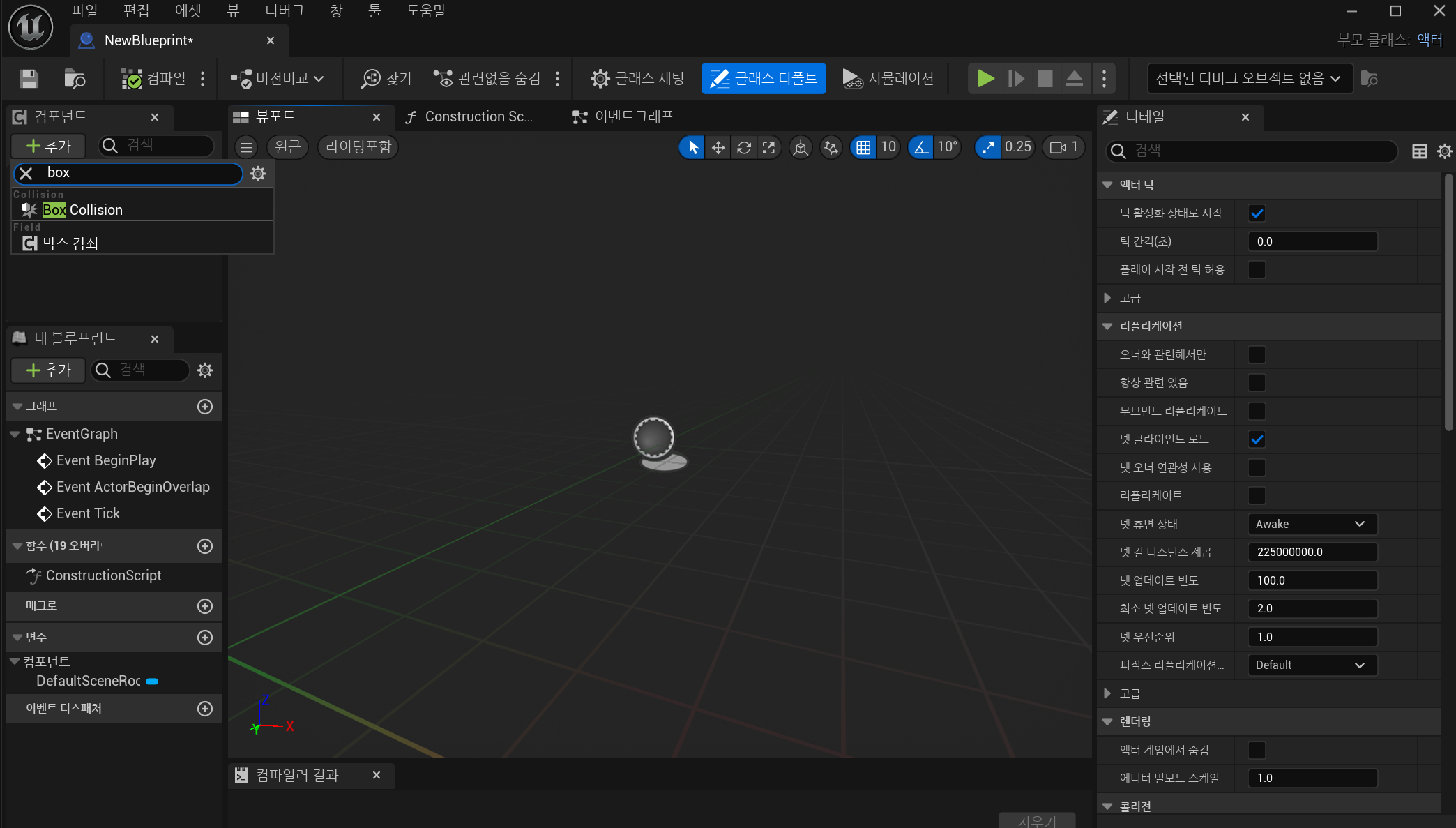Collapse the 리플리케이션 section

point(1107,326)
